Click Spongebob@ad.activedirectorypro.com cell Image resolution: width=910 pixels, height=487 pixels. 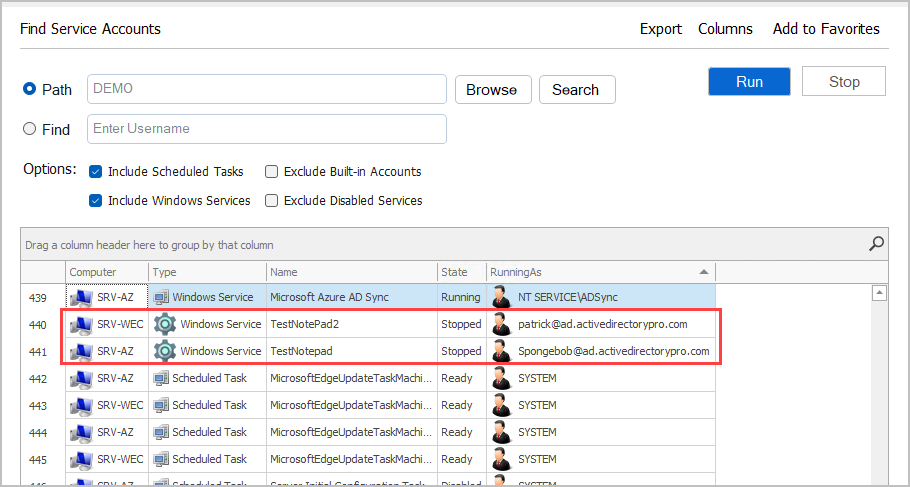tap(601, 351)
